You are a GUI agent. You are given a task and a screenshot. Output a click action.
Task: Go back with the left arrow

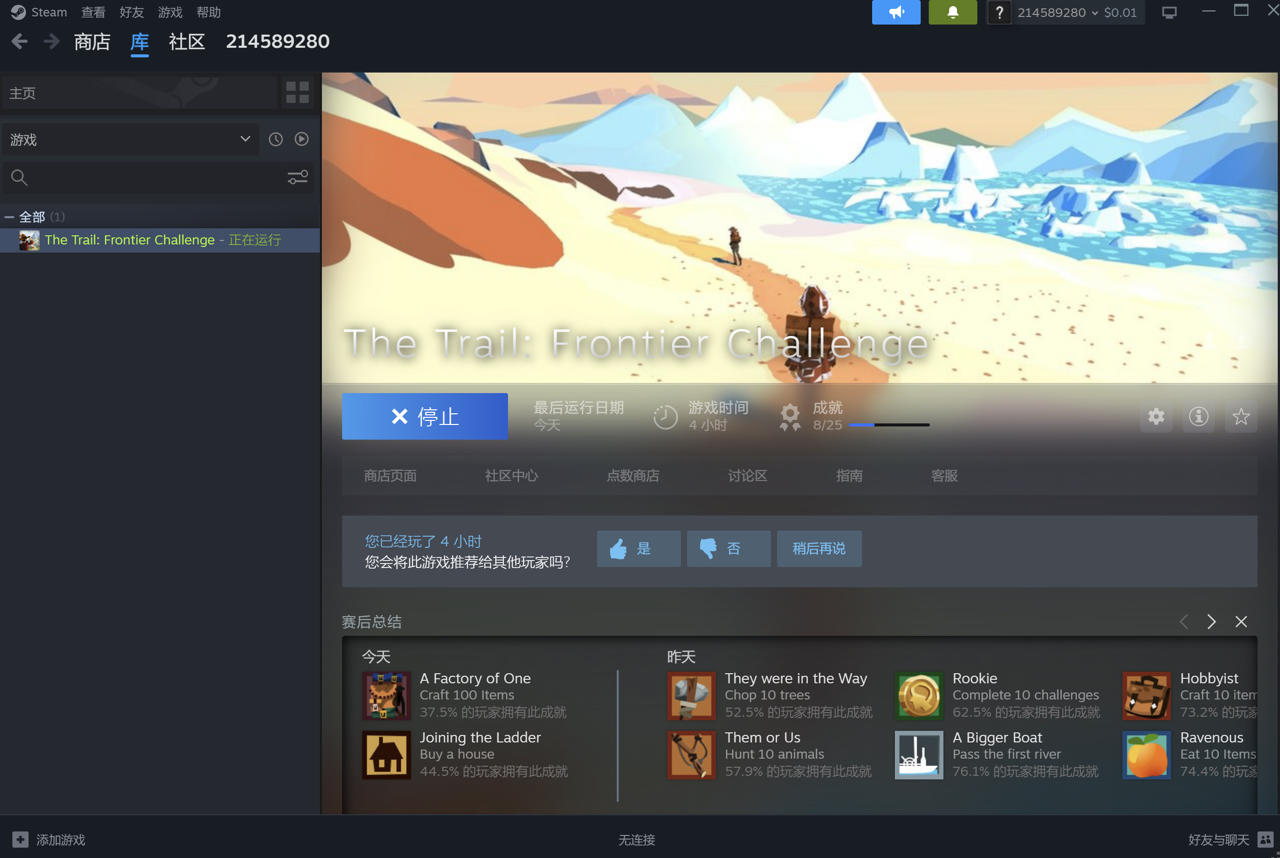(x=19, y=41)
